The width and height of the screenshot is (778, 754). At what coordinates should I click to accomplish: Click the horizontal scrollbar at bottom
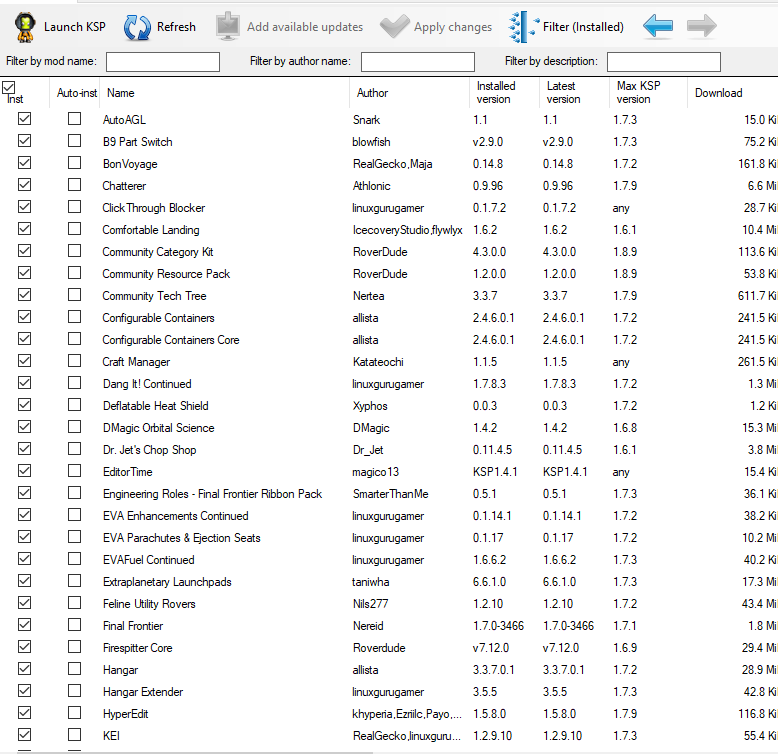[x=194, y=753]
